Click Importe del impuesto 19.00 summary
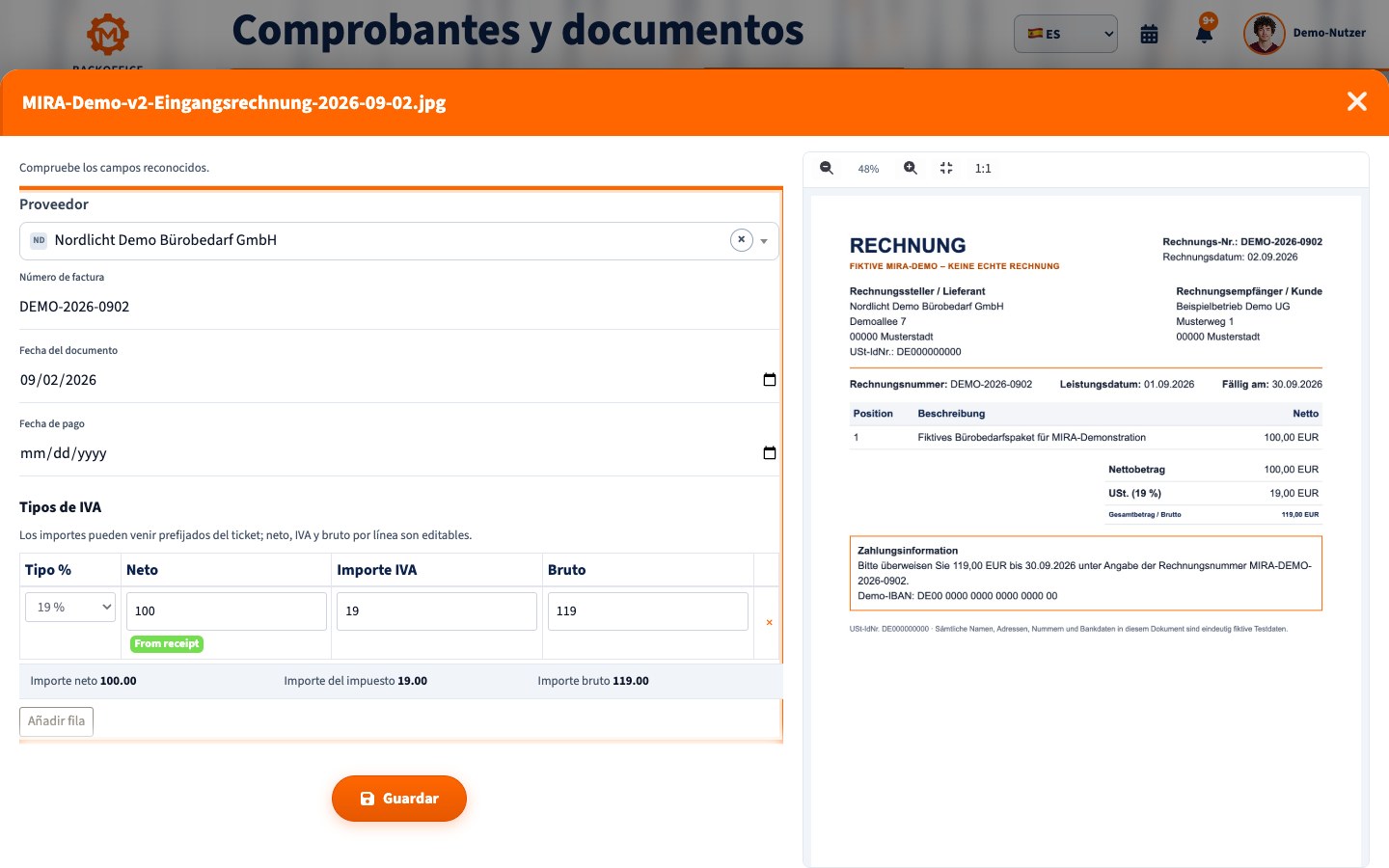Screen dimensions: 1389x868 pyautogui.click(x=355, y=681)
